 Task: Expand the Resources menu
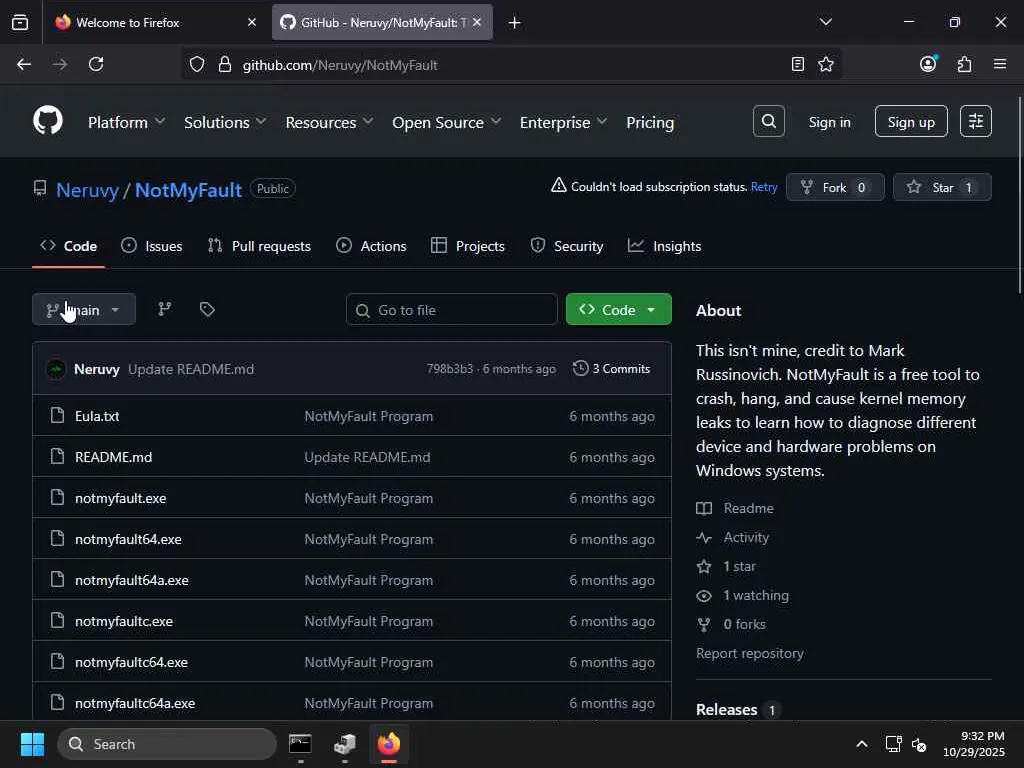(329, 122)
